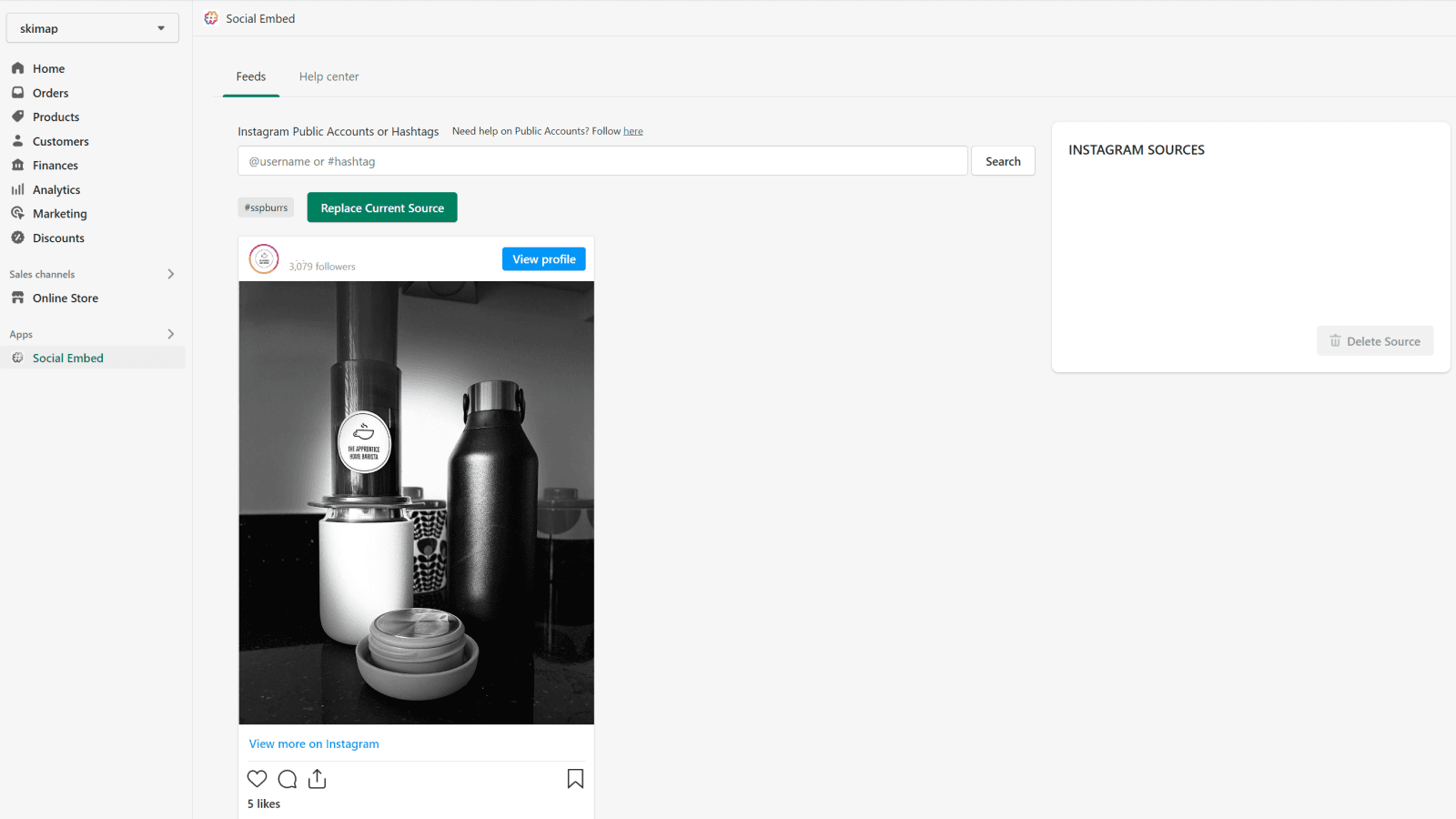Switch to the Help center tab
This screenshot has height=819, width=1456.
pyautogui.click(x=329, y=77)
